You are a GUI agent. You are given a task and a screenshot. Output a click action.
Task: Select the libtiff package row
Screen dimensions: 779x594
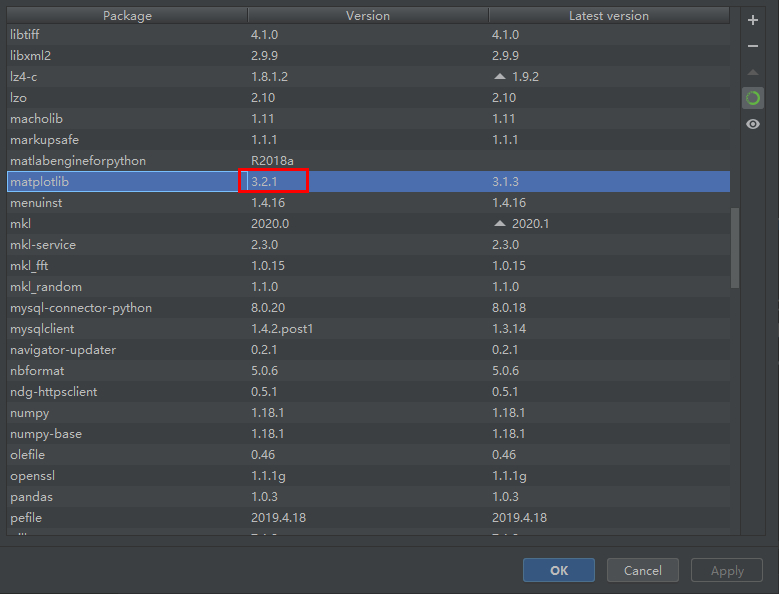[x=368, y=35]
